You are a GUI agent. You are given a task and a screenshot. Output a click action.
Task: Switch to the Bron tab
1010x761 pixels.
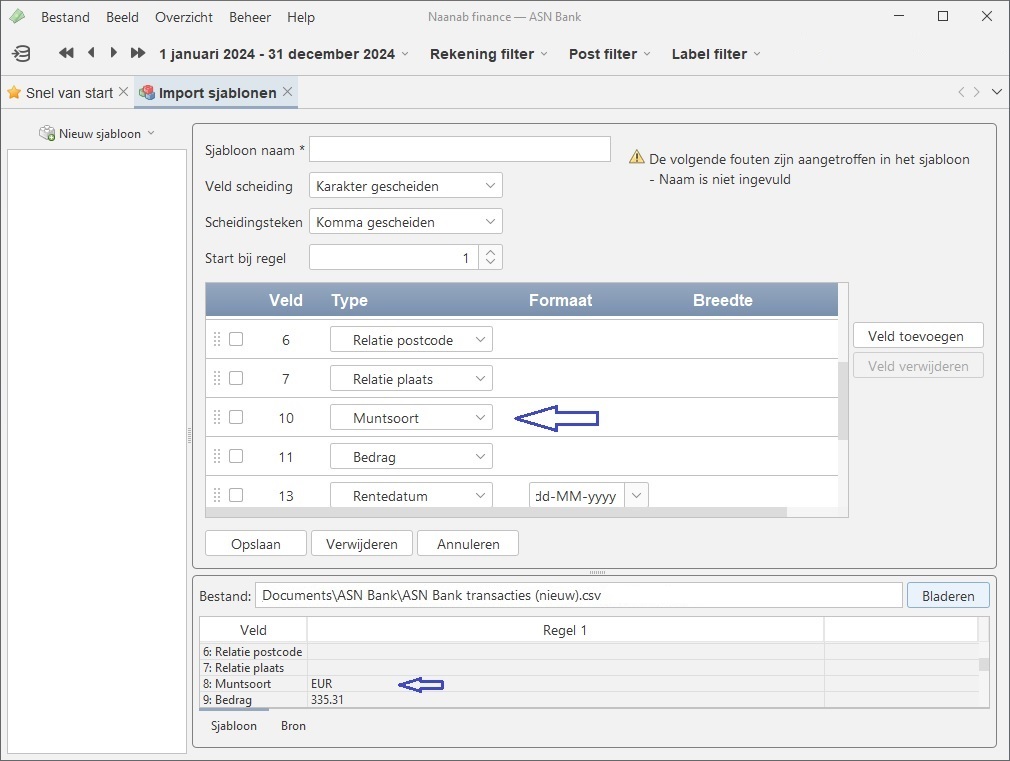point(293,726)
